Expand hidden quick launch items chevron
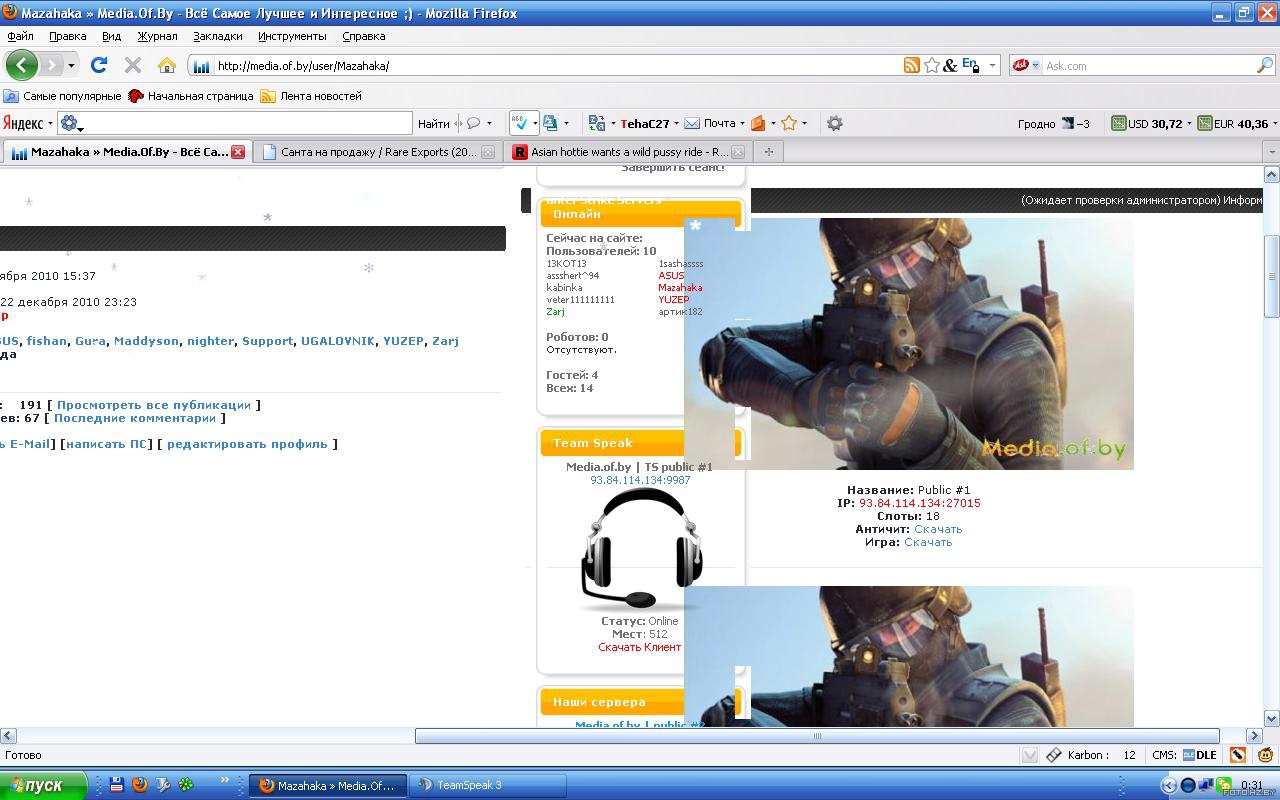The width and height of the screenshot is (1280, 800). click(x=225, y=781)
